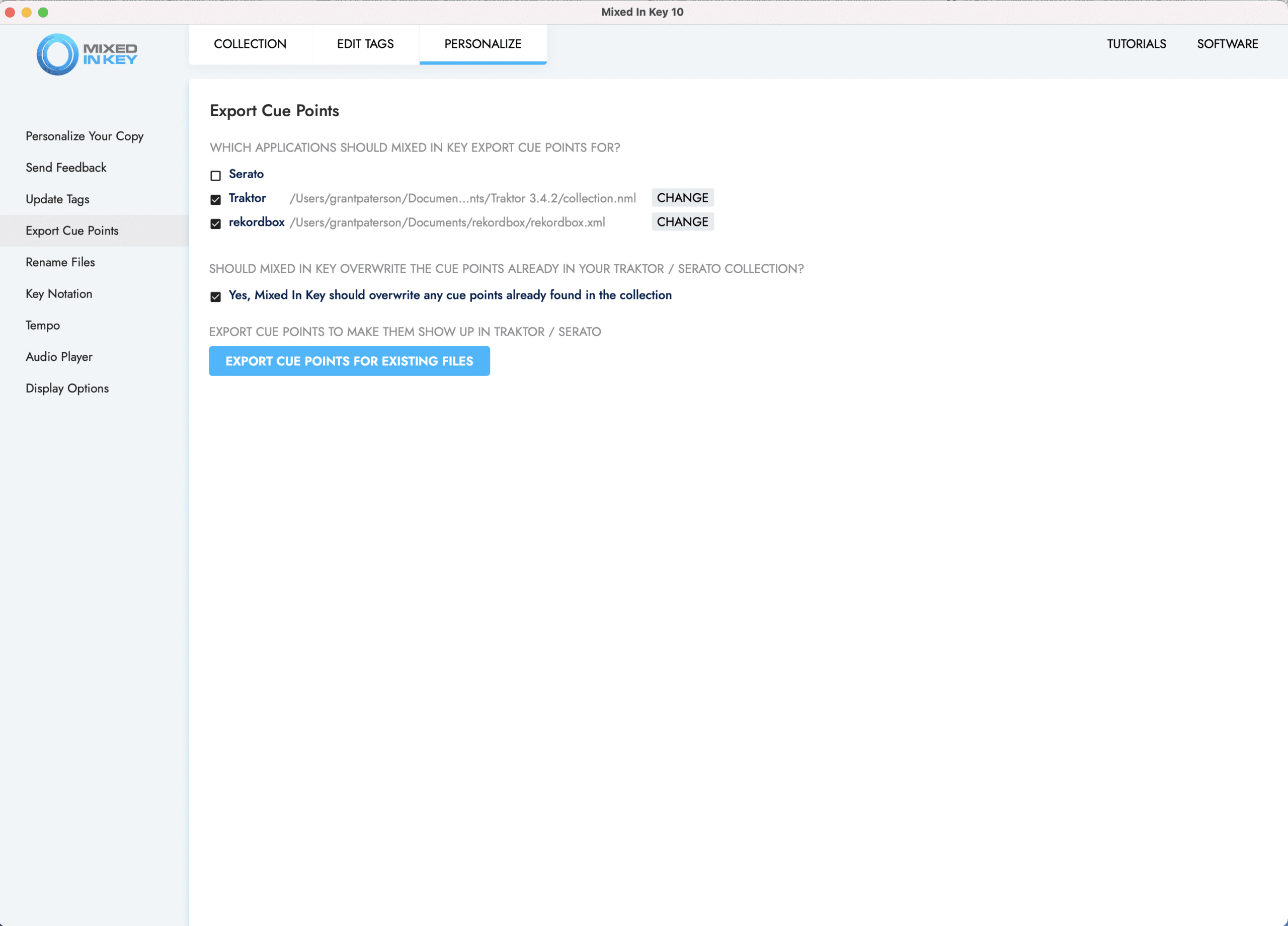
Task: Uncheck the Traktor checkbox
Action: pos(216,199)
